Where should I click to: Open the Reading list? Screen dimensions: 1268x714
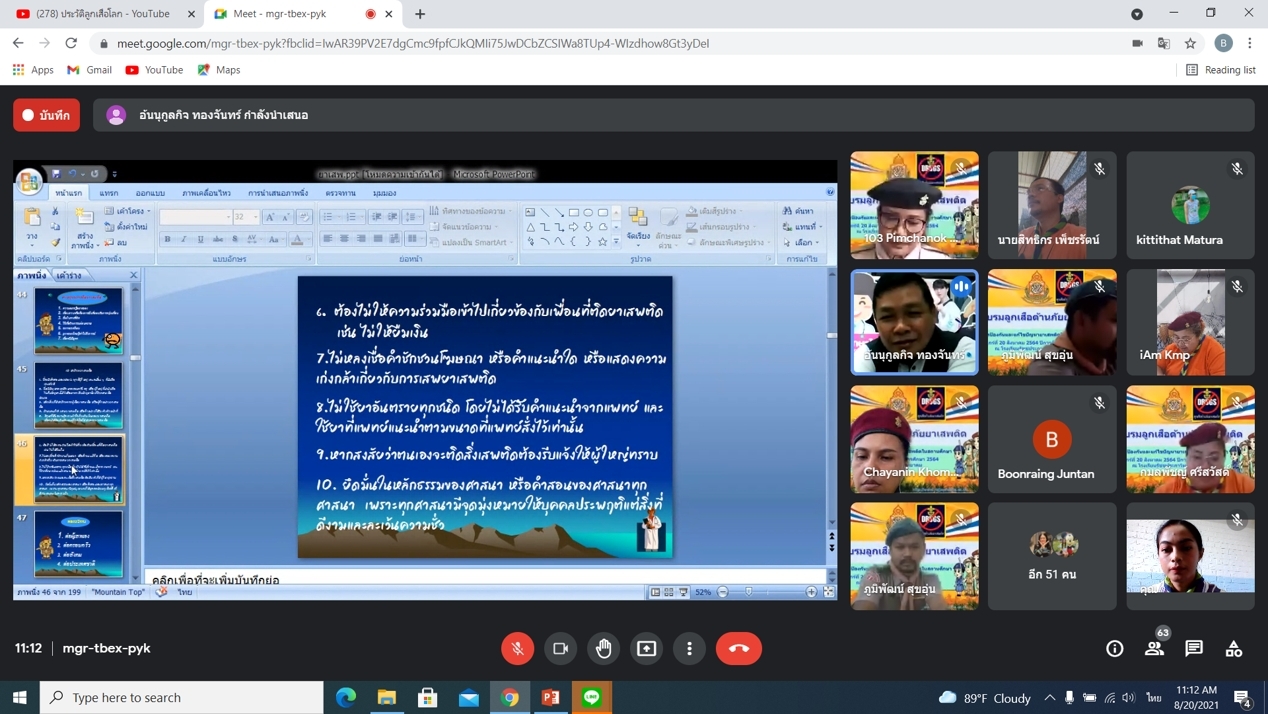click(1220, 70)
